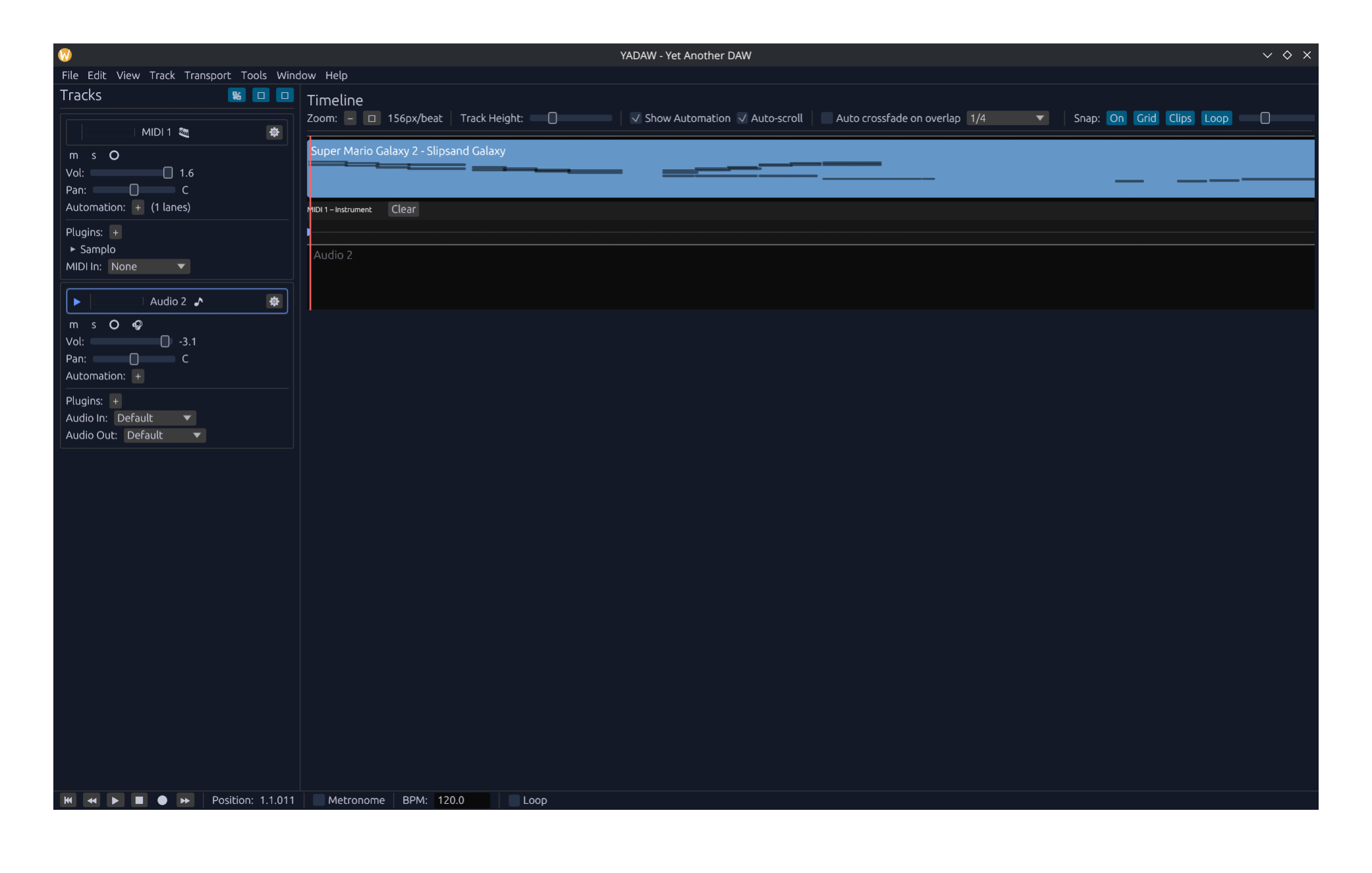Click the fast forward transport button

[x=186, y=800]
